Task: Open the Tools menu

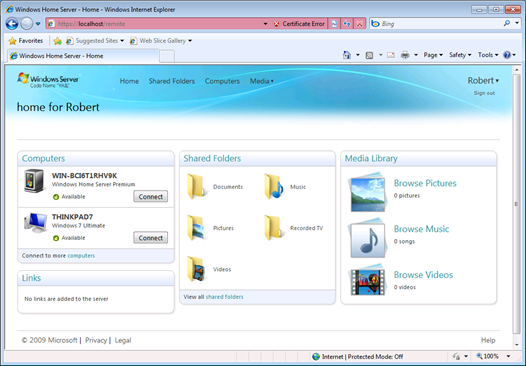Action: click(488, 55)
